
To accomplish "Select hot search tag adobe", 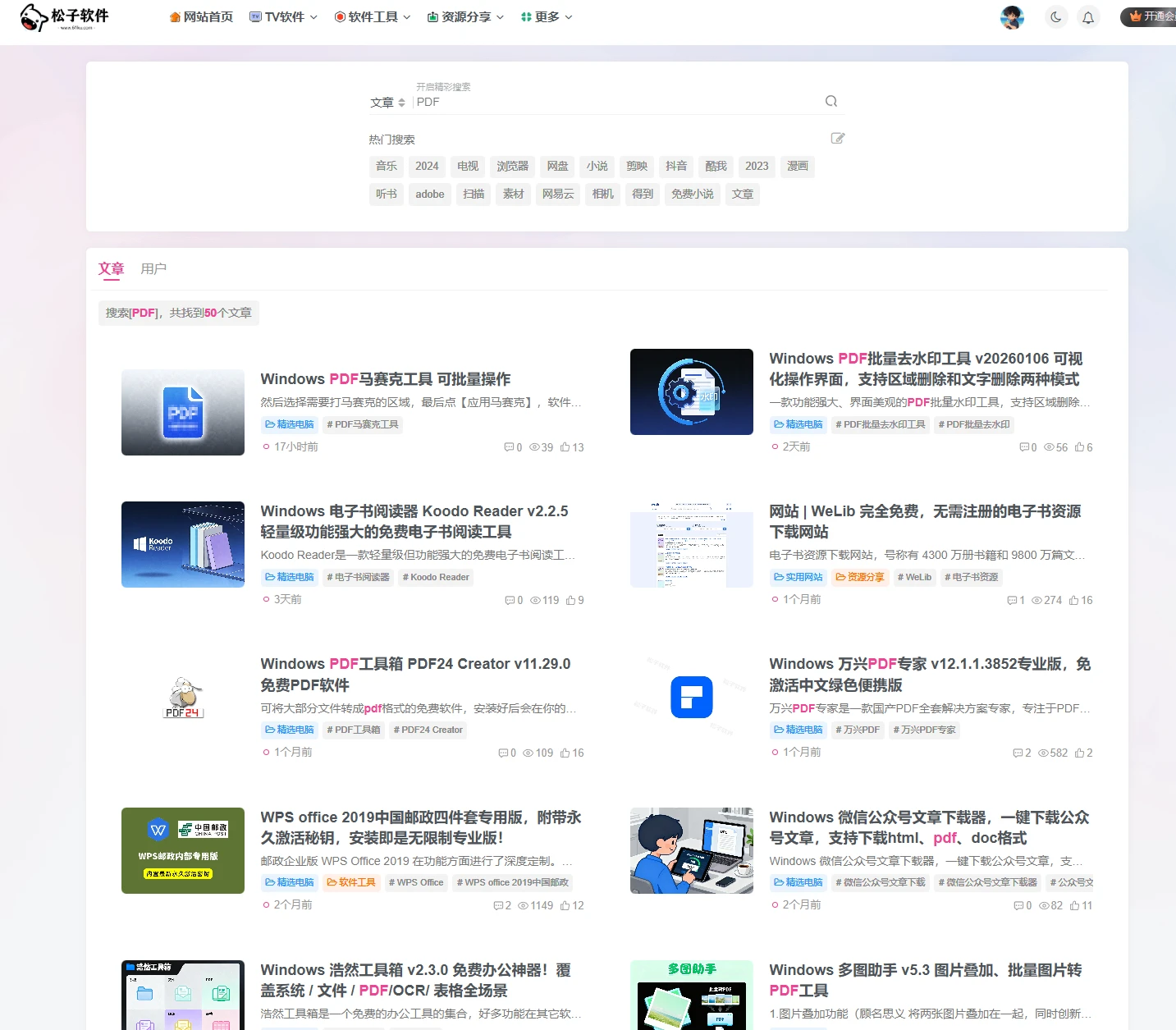I will [430, 195].
